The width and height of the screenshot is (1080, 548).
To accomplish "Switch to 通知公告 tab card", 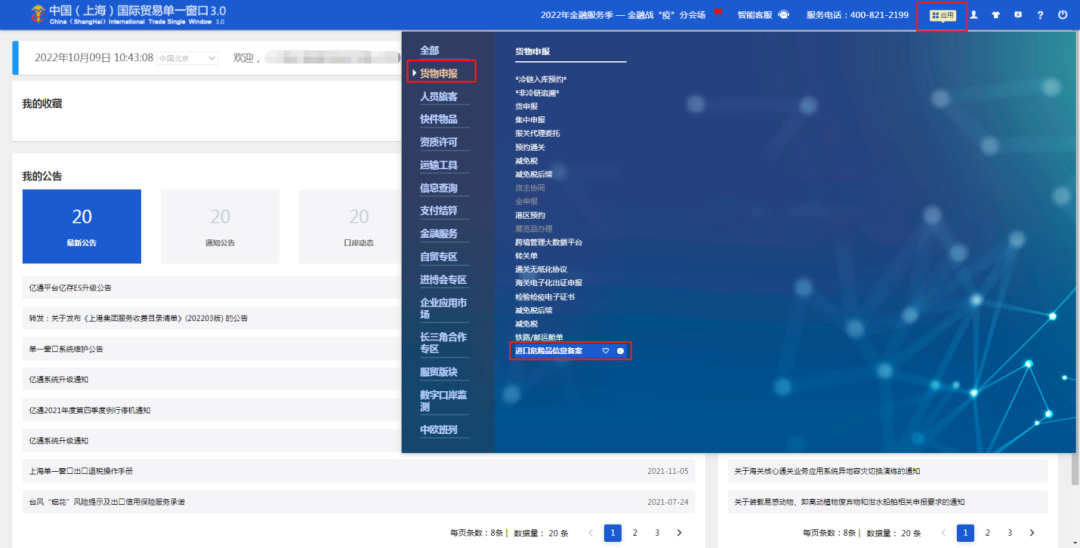I will point(220,226).
